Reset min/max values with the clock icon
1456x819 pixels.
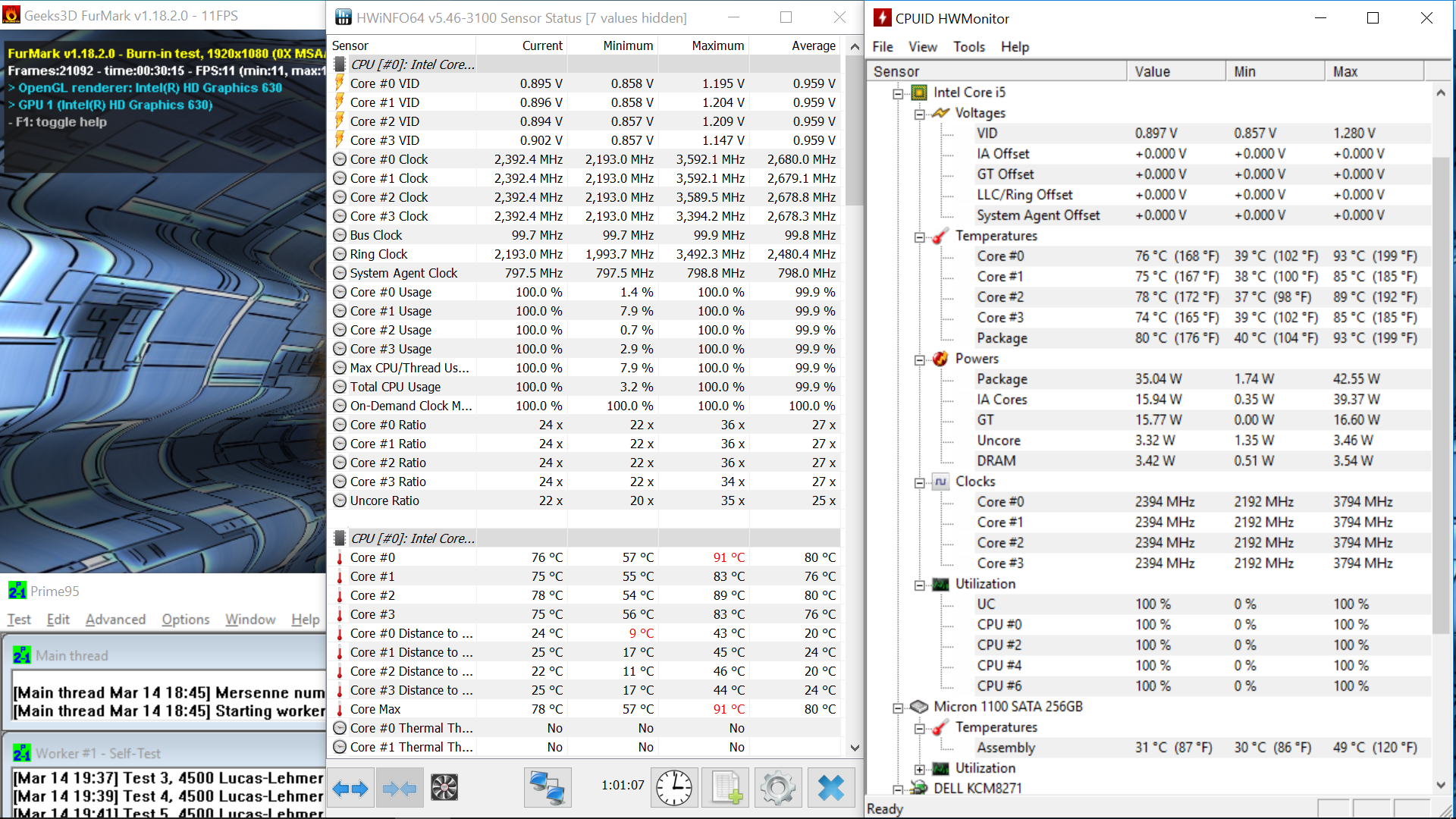tap(673, 788)
